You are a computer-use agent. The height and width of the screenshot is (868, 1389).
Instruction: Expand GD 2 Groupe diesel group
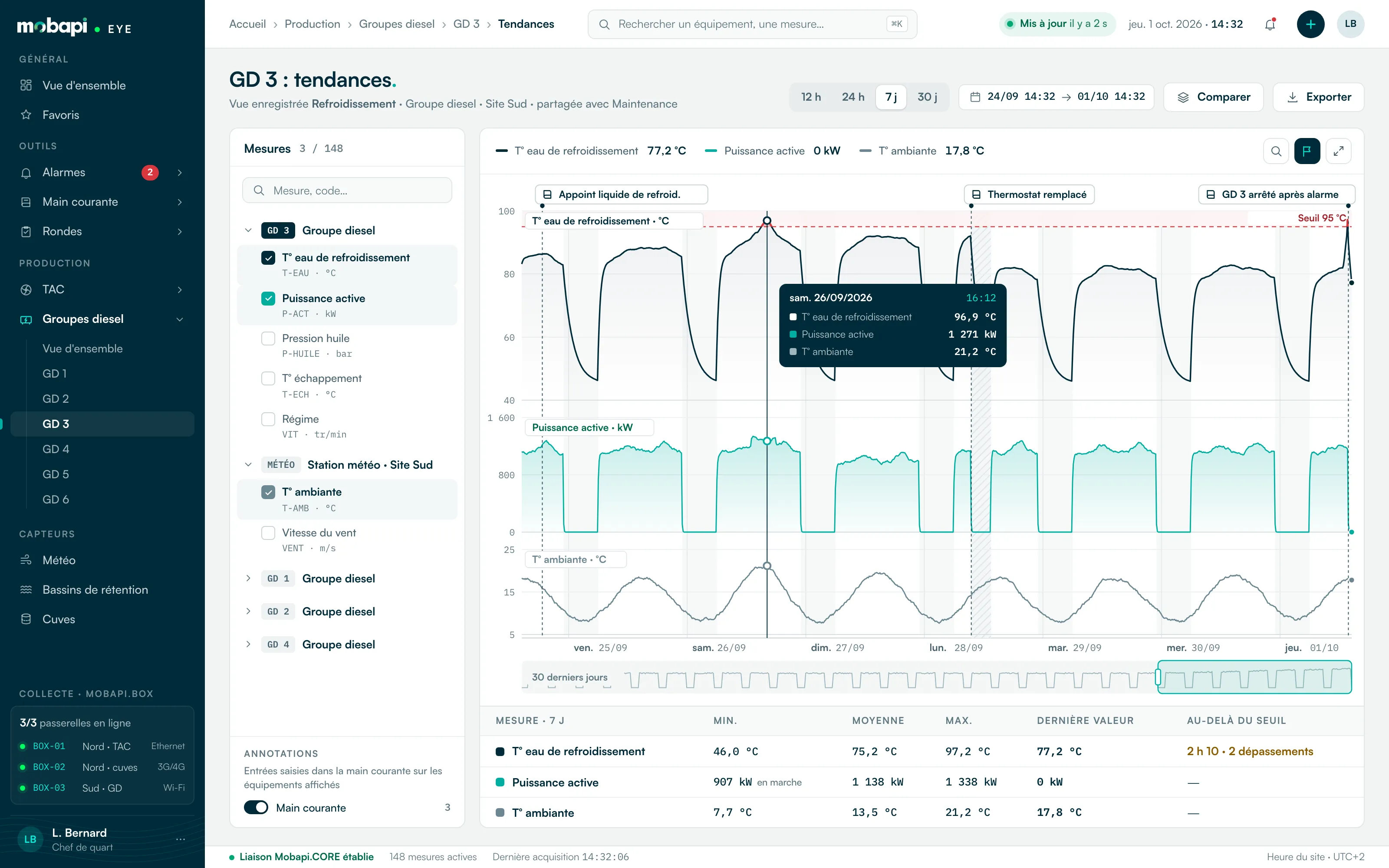[x=248, y=612]
